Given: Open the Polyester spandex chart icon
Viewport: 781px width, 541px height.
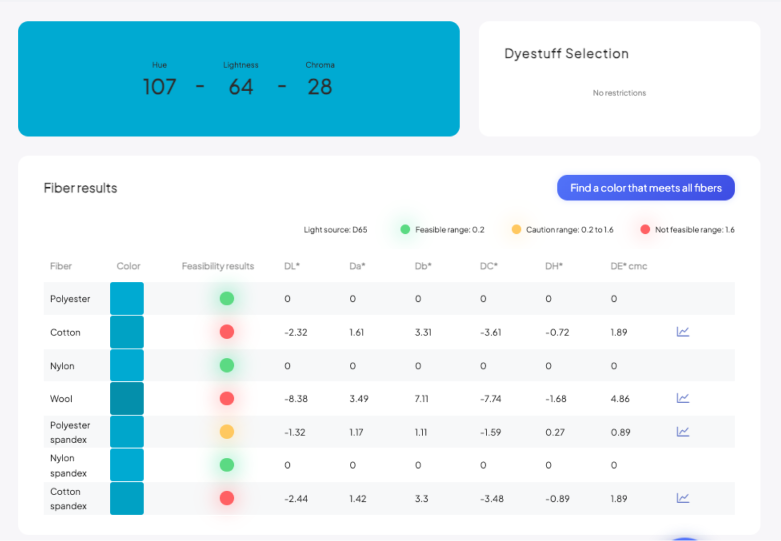Looking at the screenshot, I should (683, 432).
